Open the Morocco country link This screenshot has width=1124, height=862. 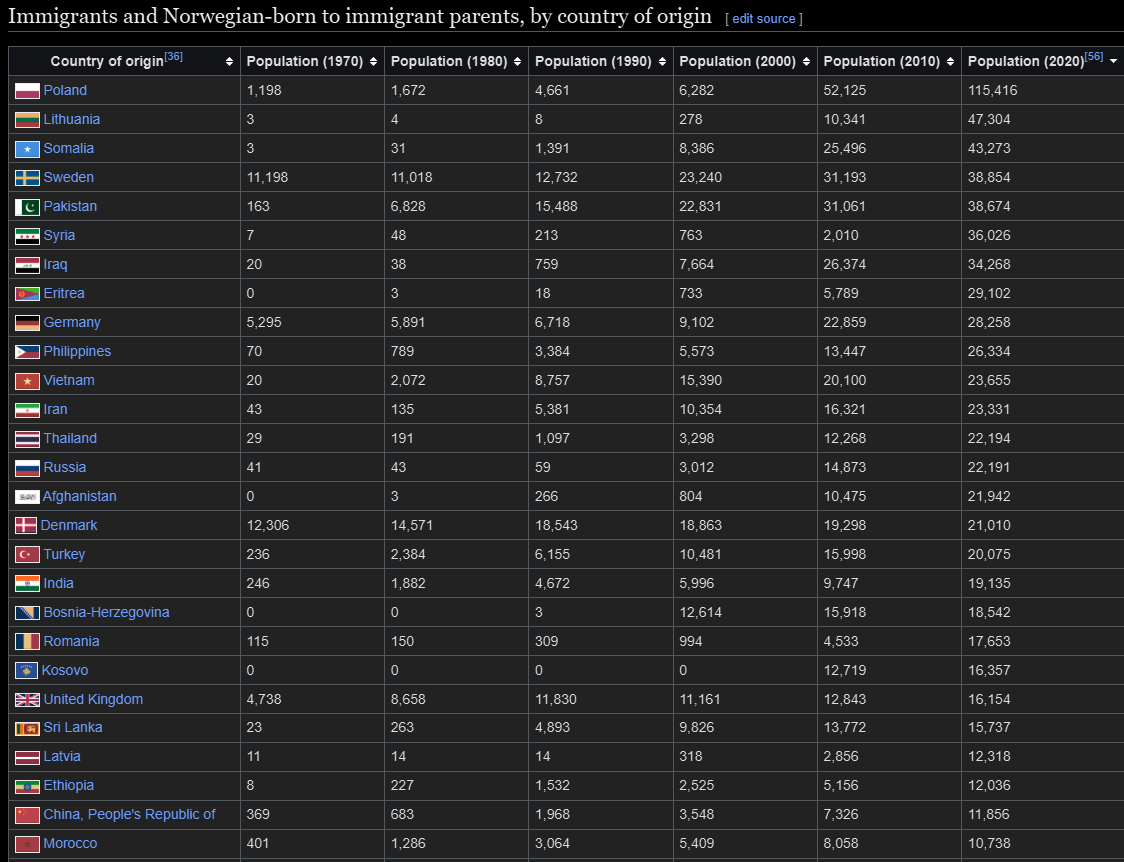tap(70, 843)
